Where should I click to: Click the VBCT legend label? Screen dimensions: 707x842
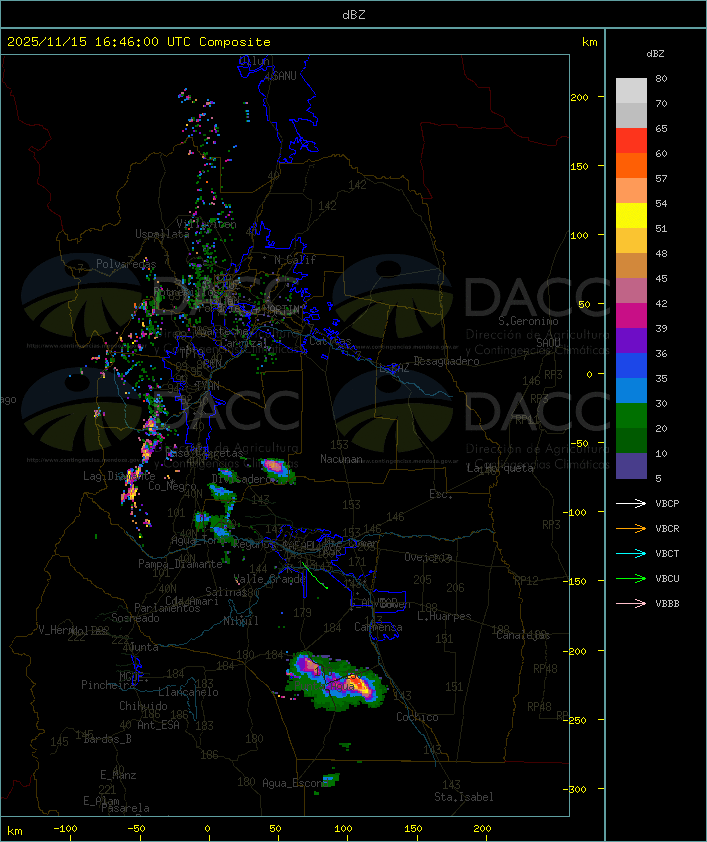tap(667, 553)
